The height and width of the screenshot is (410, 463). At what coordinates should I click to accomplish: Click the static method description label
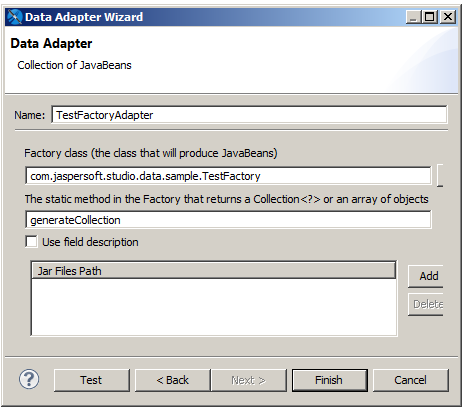(226, 199)
